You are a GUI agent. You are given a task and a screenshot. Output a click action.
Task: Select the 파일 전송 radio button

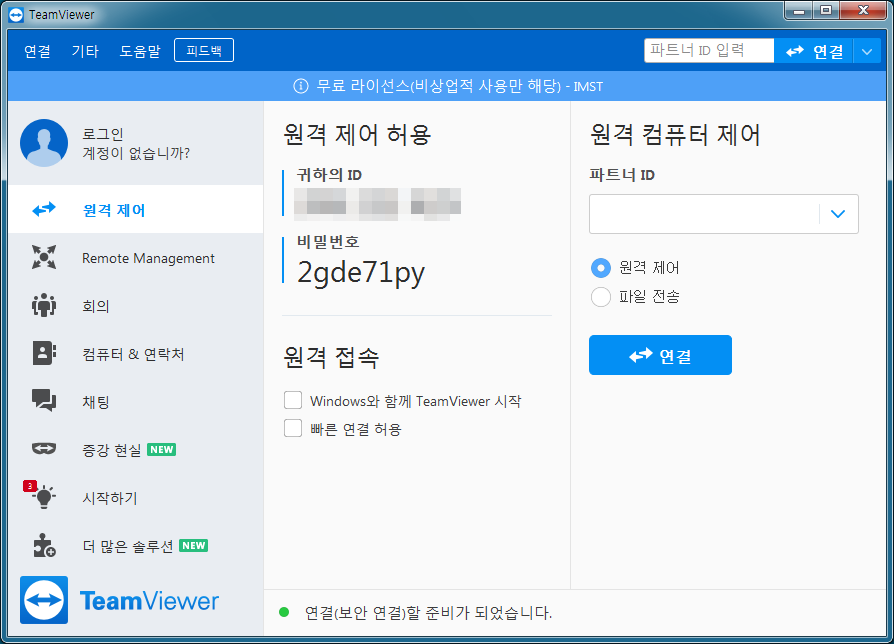coord(601,296)
